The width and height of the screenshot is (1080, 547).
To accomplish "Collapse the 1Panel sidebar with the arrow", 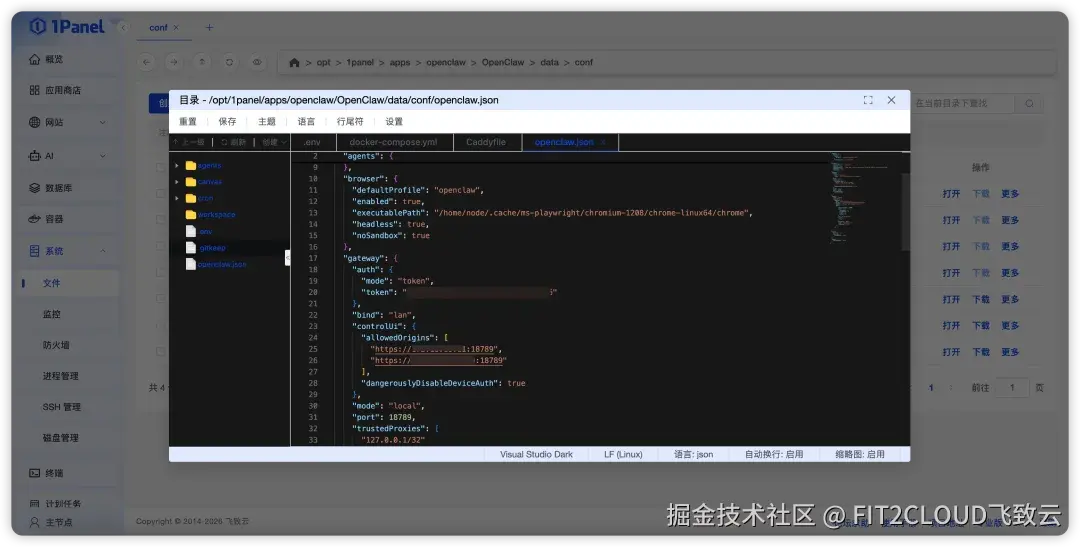I will pyautogui.click(x=123, y=28).
